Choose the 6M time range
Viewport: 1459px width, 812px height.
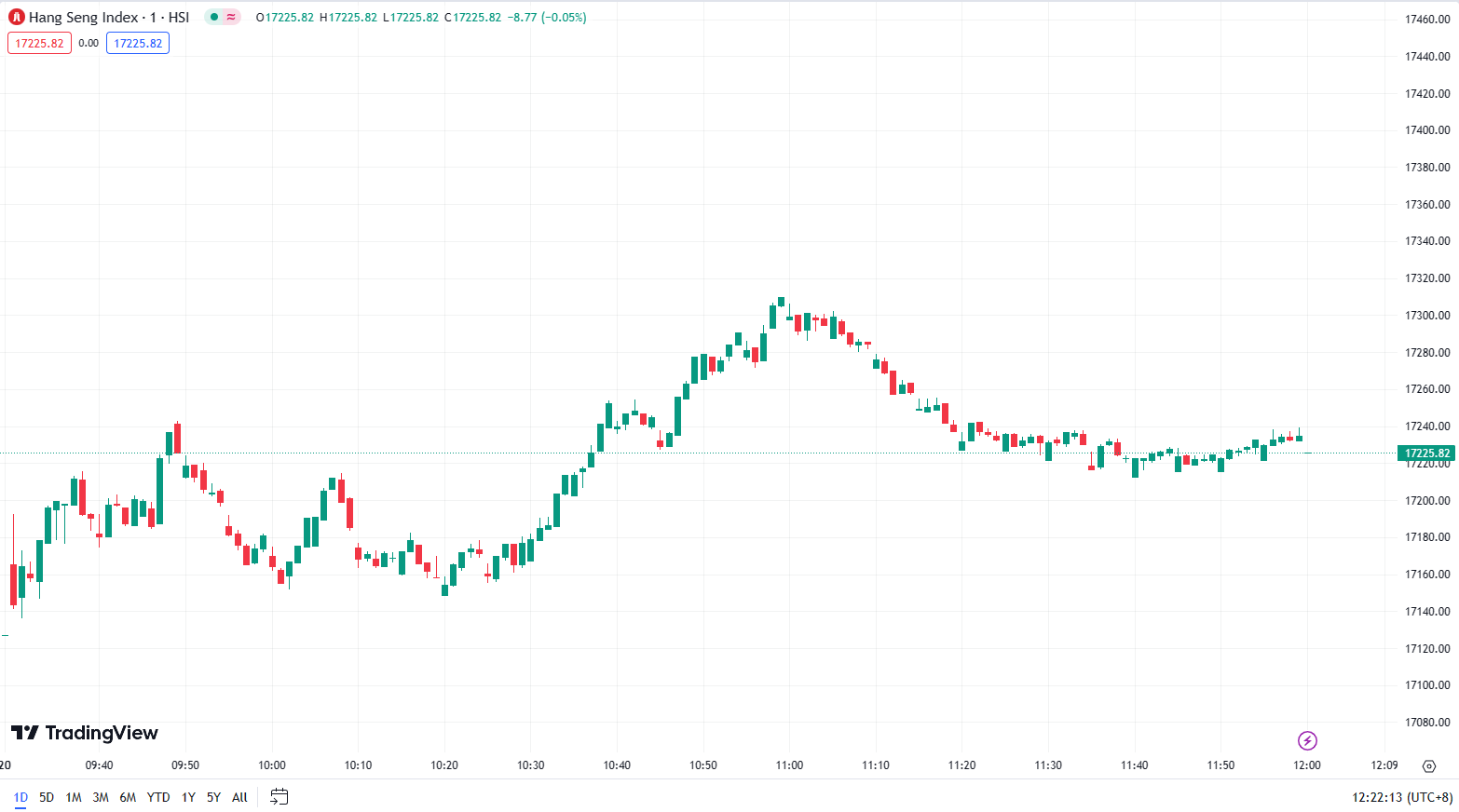[128, 797]
